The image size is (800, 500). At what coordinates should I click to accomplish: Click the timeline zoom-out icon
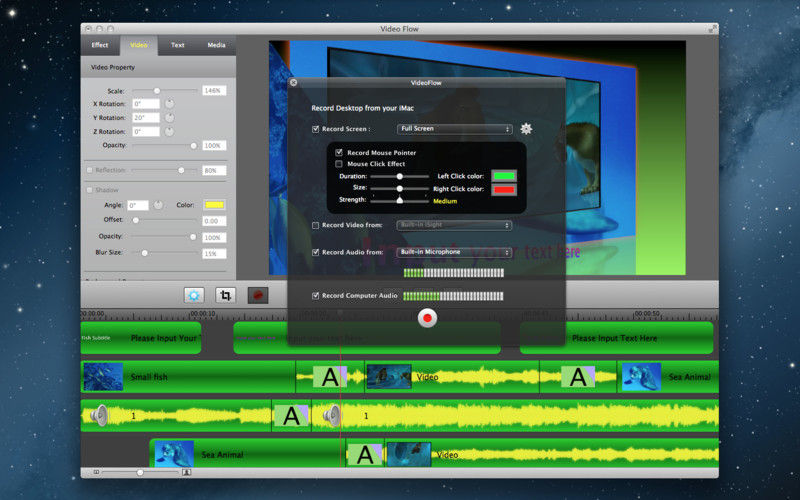click(x=96, y=472)
